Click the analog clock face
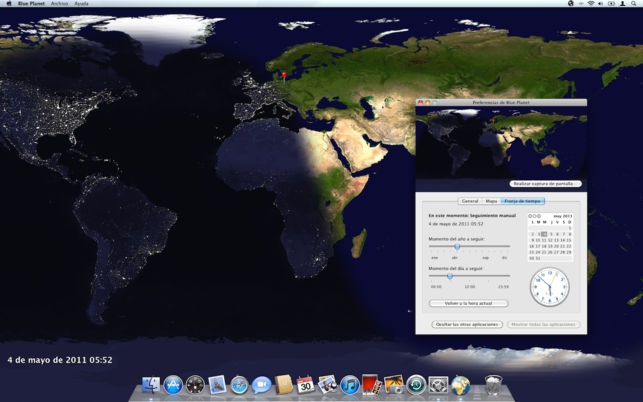 549,287
